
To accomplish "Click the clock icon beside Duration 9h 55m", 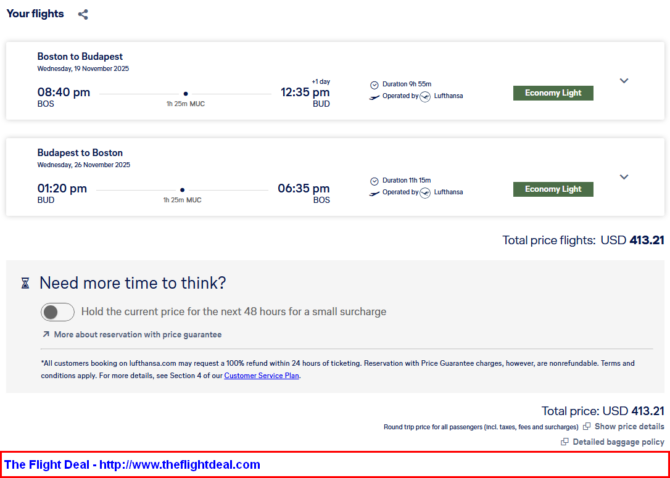I will (x=374, y=85).
